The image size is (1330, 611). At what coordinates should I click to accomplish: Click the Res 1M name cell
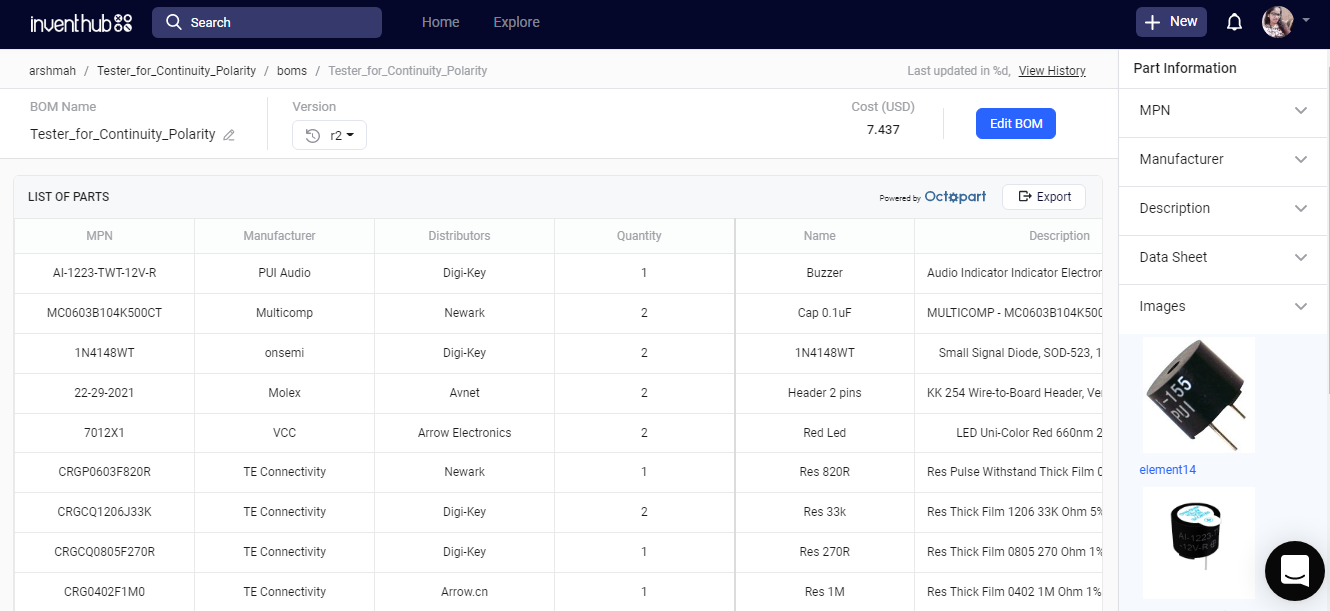824,592
